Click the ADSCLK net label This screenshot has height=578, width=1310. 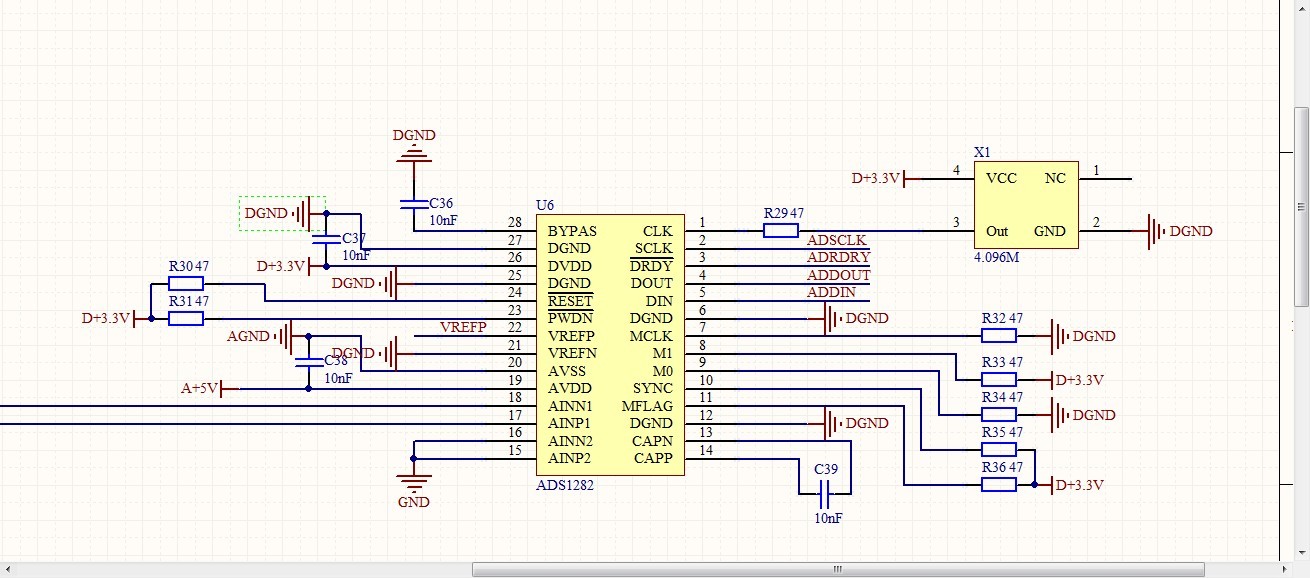(x=837, y=240)
